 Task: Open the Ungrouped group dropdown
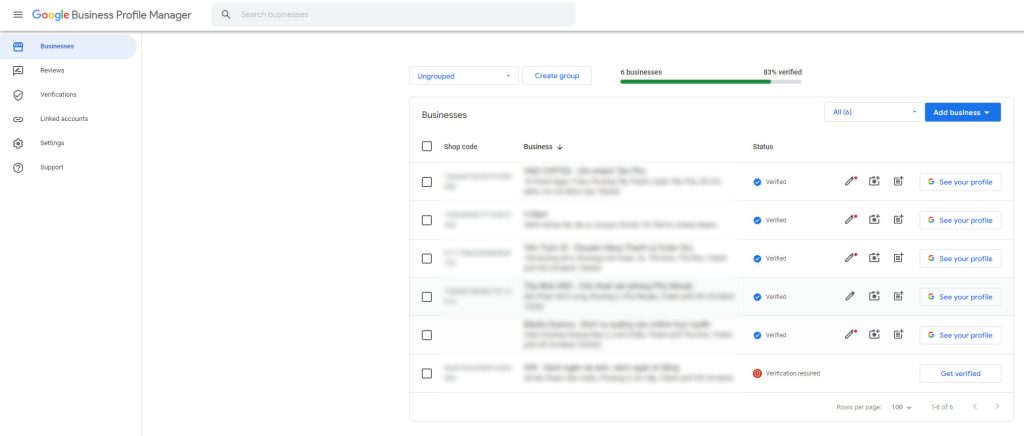pos(464,76)
